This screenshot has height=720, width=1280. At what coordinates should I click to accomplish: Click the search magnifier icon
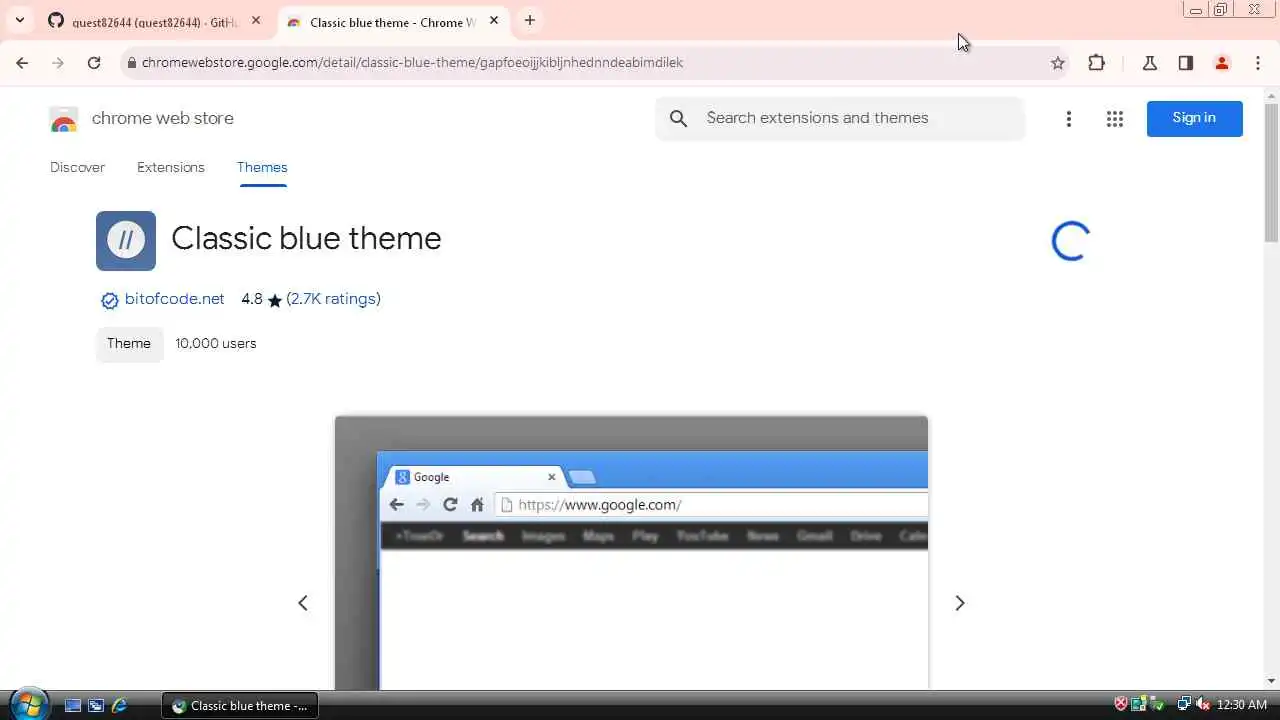(679, 118)
